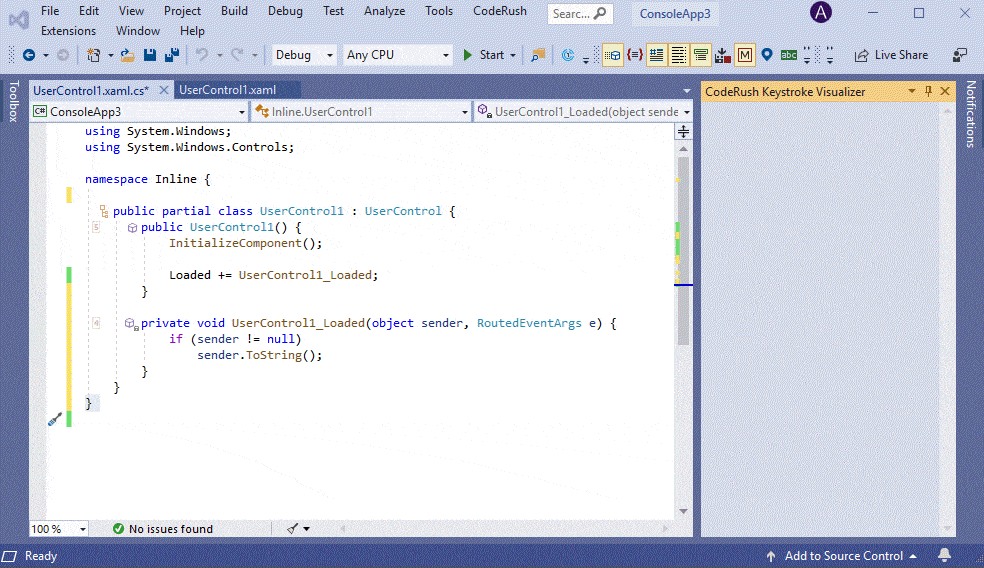Screen dimensions: 984x568
Task: Click the code cleanup broom icon
Action: click(x=293, y=529)
